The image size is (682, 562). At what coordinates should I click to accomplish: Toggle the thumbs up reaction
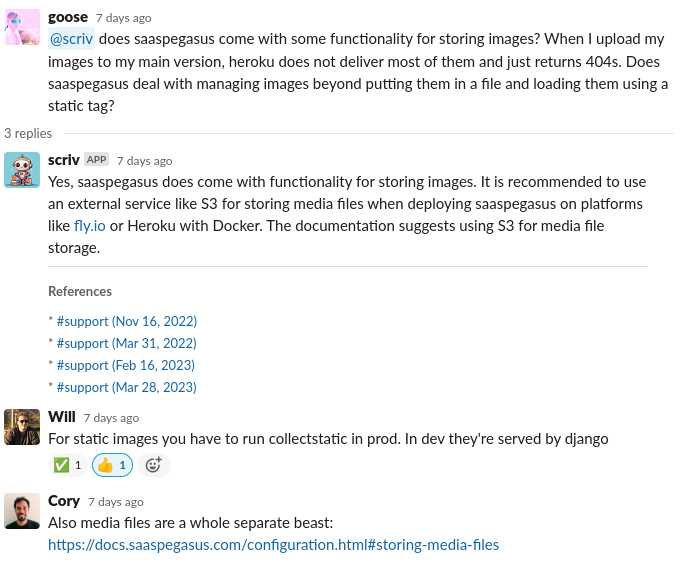(111, 465)
